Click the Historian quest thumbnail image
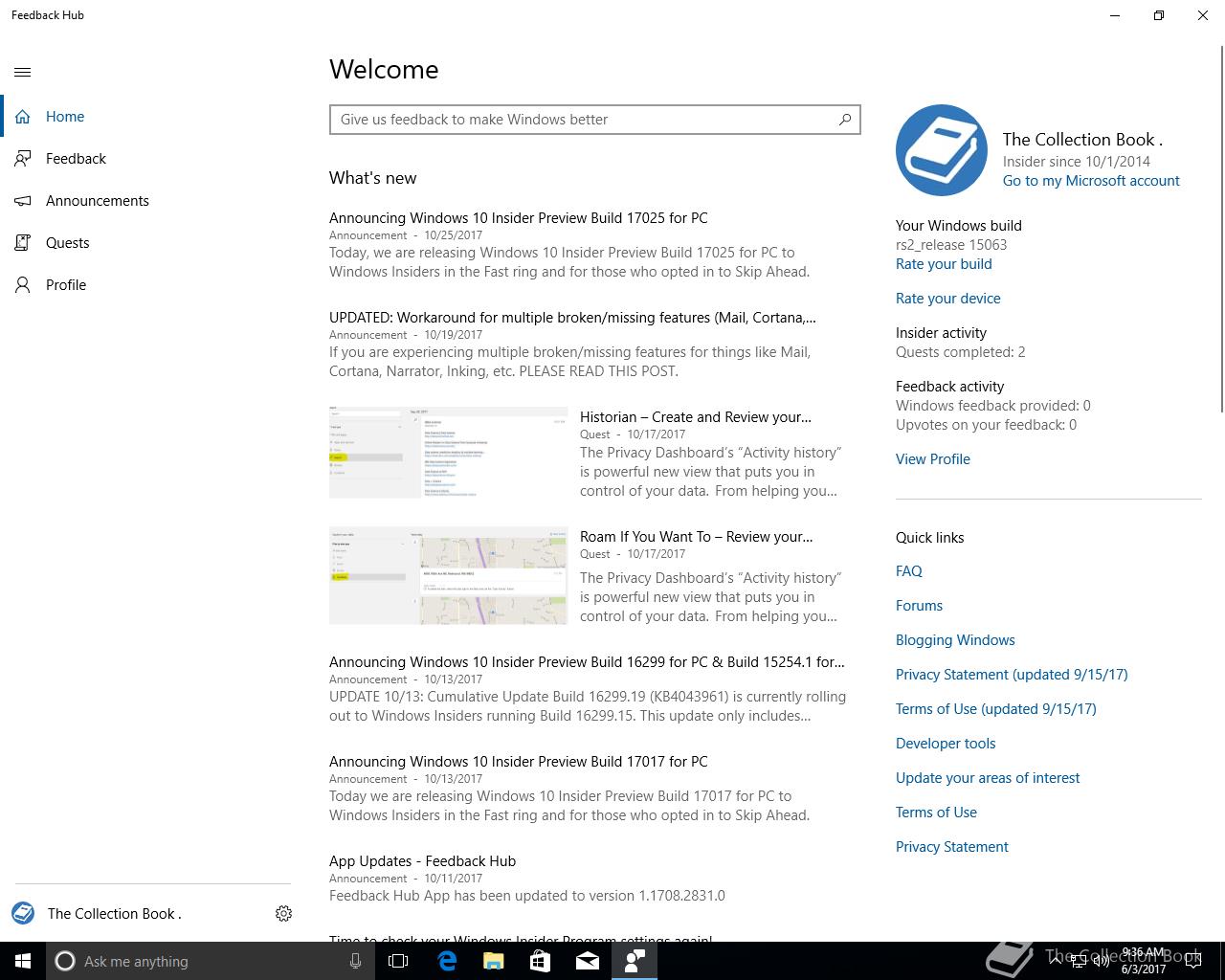 (448, 453)
